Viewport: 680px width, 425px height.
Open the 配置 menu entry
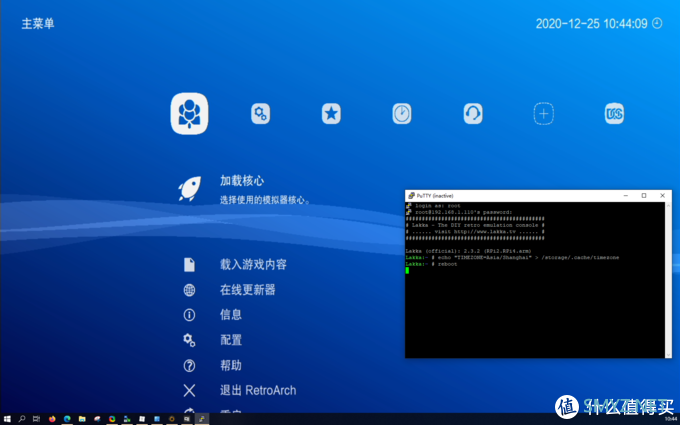(x=231, y=340)
